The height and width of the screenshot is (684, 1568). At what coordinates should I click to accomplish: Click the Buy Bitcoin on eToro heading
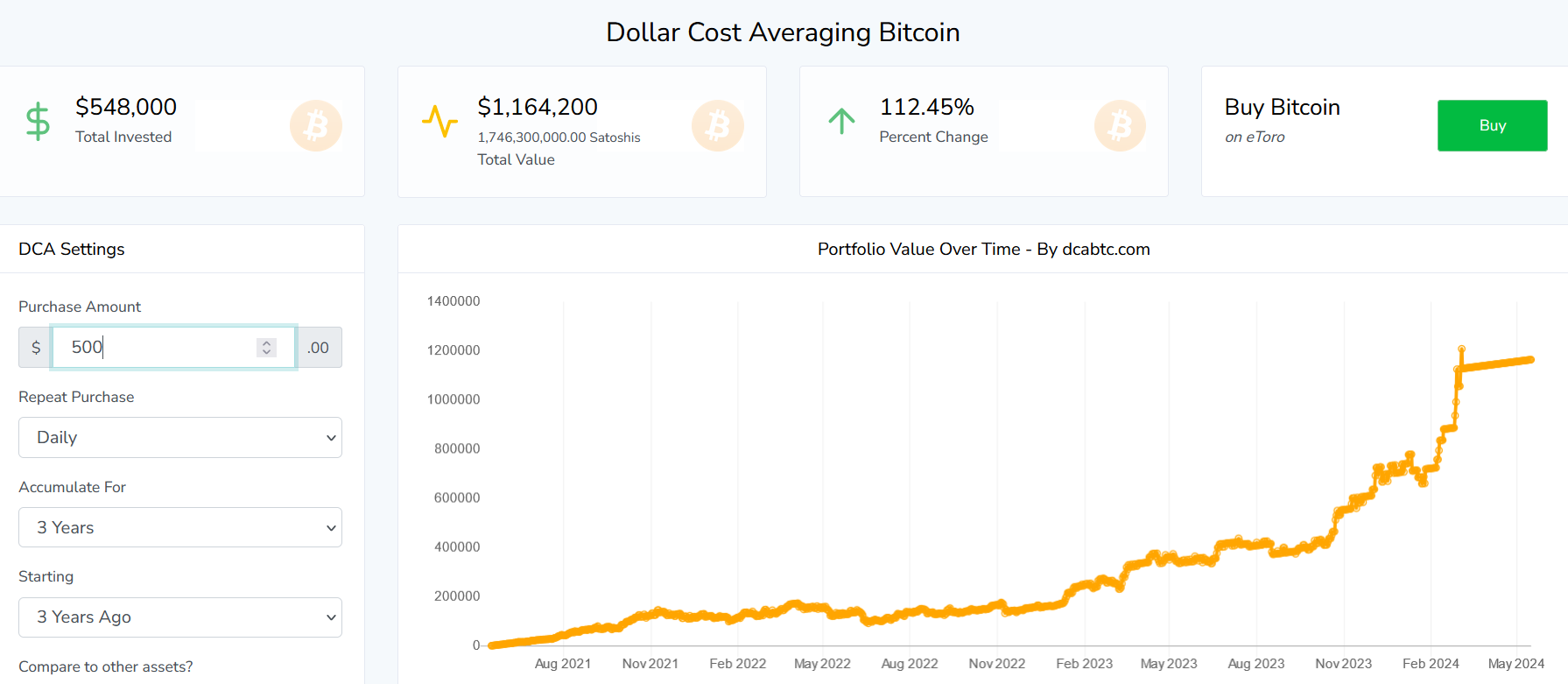tap(1282, 108)
